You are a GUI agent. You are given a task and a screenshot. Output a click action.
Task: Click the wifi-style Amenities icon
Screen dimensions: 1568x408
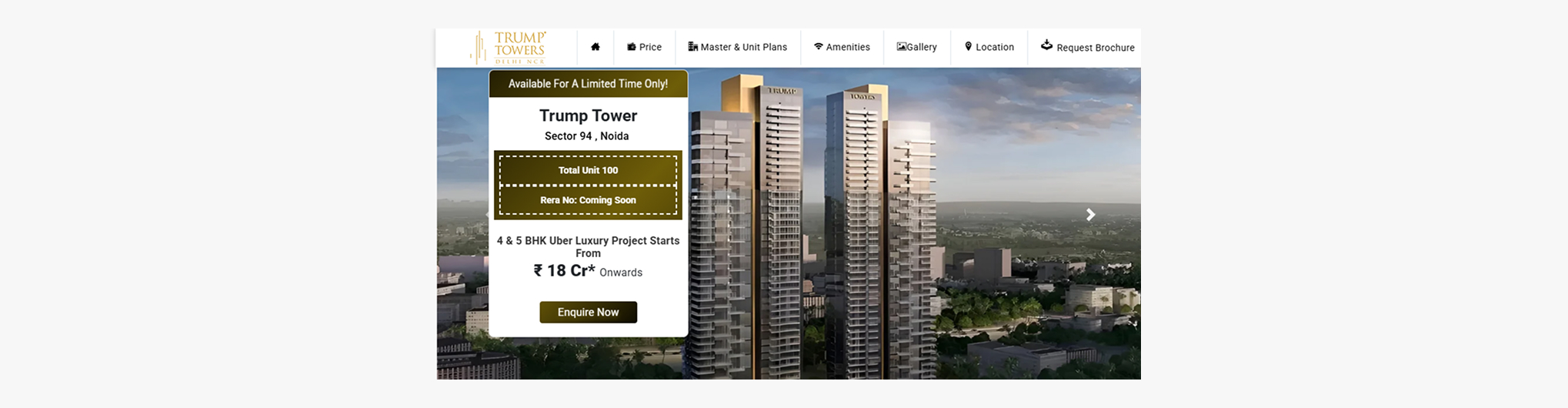pos(819,47)
